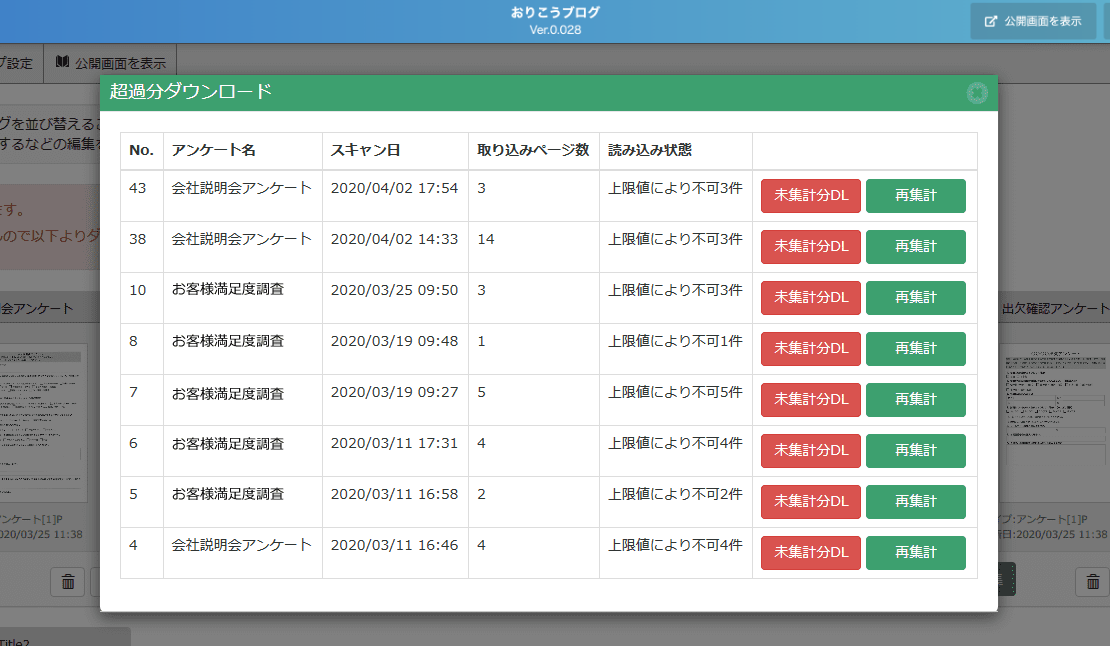The image size is (1110, 646).
Task: Close the 超過分ダウンロード dialog
Action: click(977, 93)
